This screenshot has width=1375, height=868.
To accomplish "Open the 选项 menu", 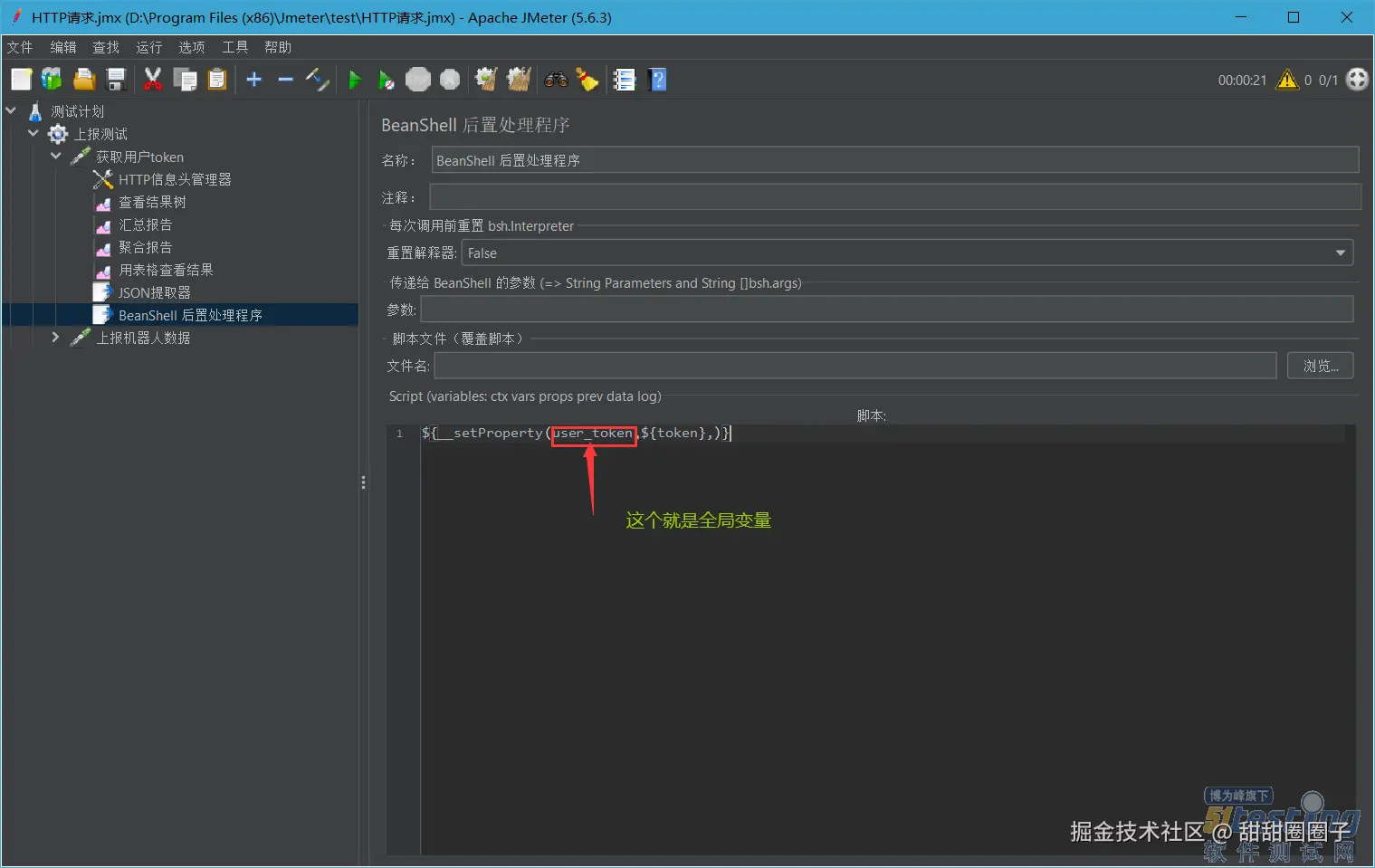I will pyautogui.click(x=192, y=47).
